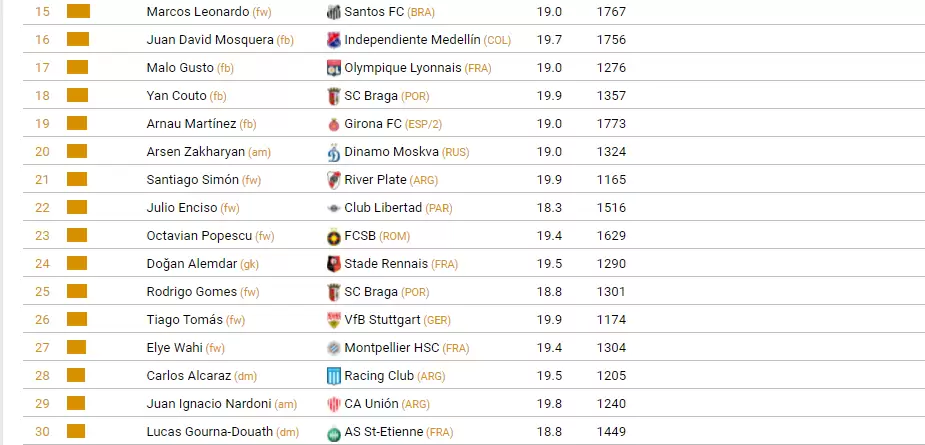Viewport: 925px width, 445px height.
Task: Click rank number 27 for Elye Wahi
Action: click(42, 348)
